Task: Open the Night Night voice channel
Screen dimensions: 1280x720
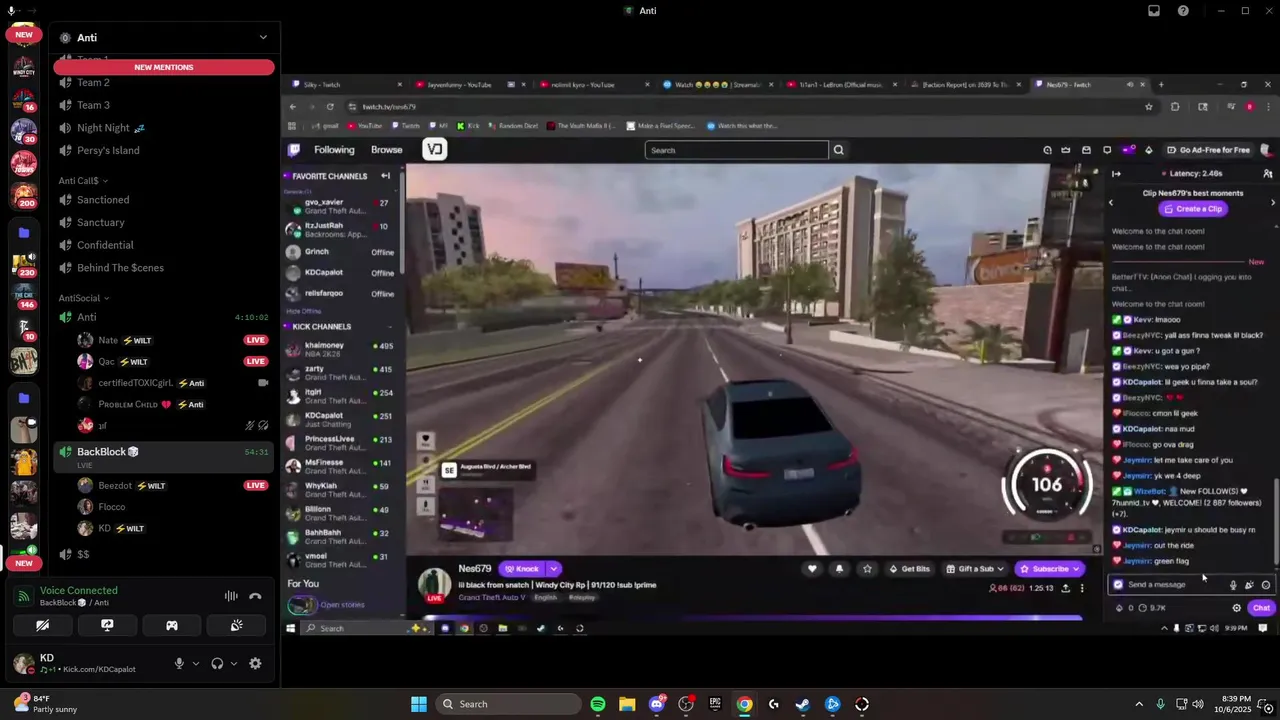Action: [164, 128]
